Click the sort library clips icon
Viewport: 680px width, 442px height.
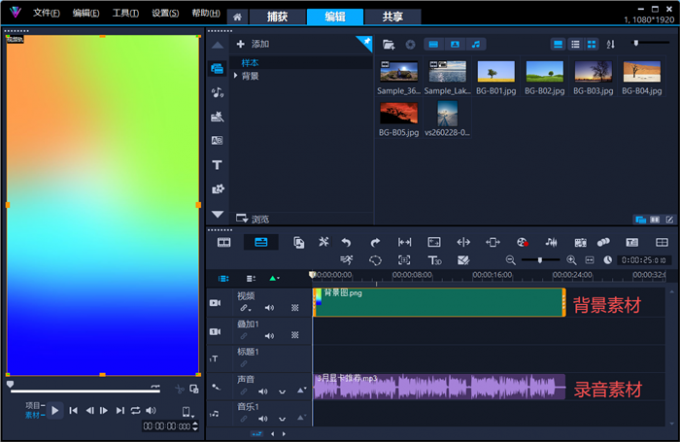tap(611, 44)
